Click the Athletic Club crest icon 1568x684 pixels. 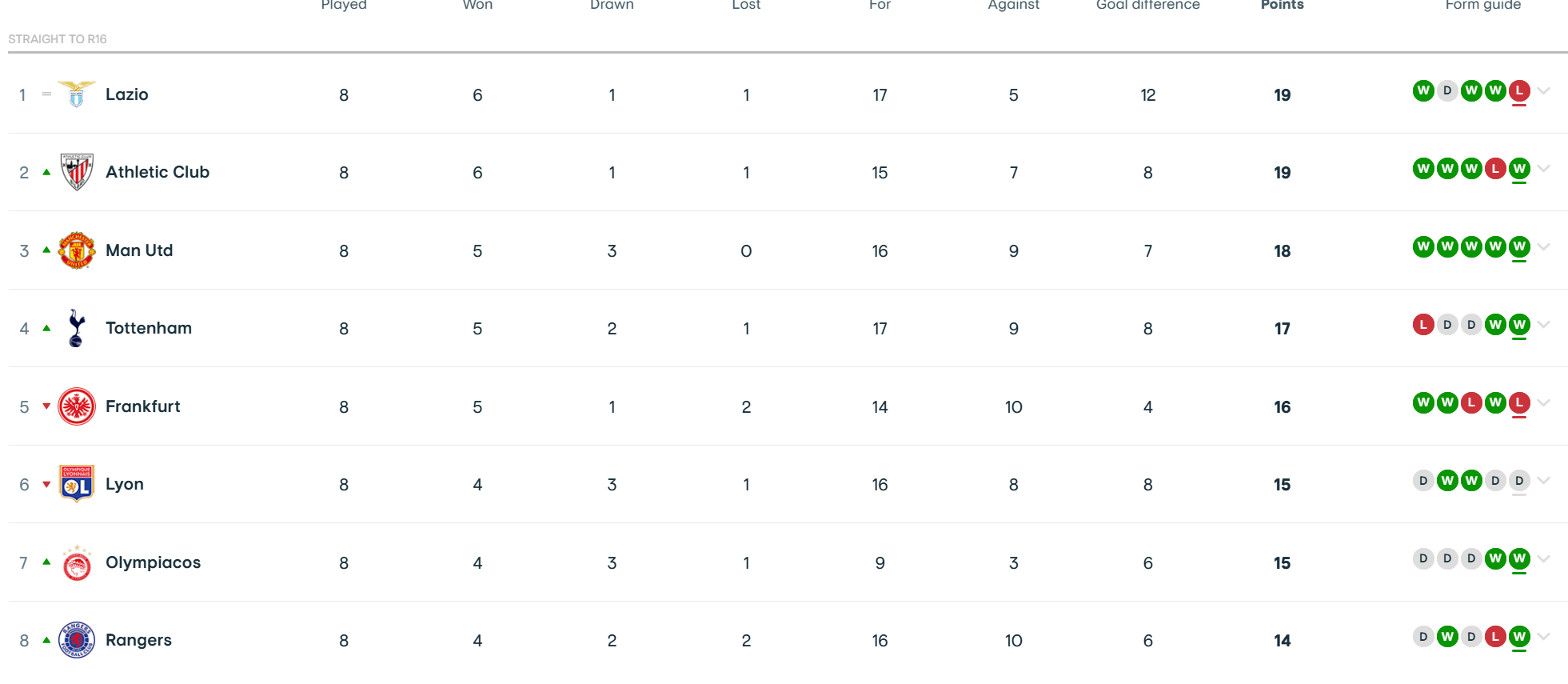(x=77, y=172)
